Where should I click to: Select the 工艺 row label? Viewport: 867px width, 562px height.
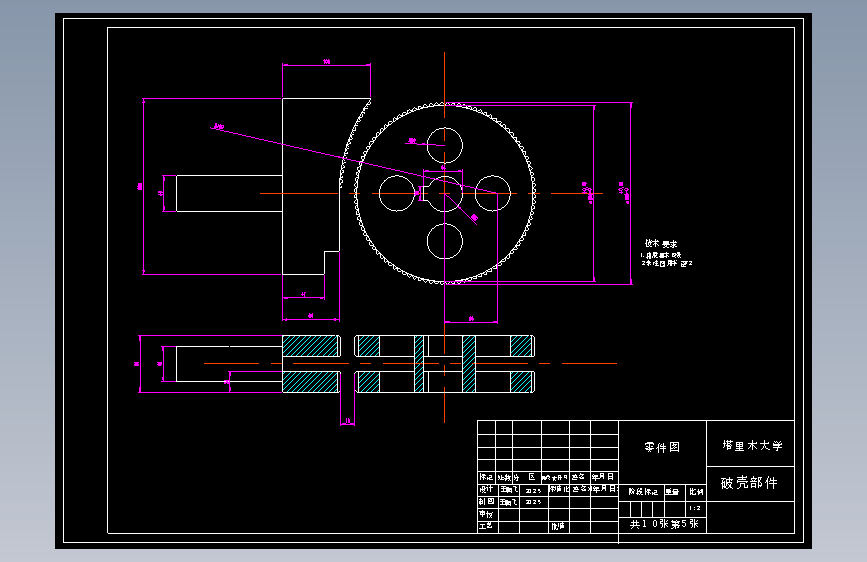485,525
